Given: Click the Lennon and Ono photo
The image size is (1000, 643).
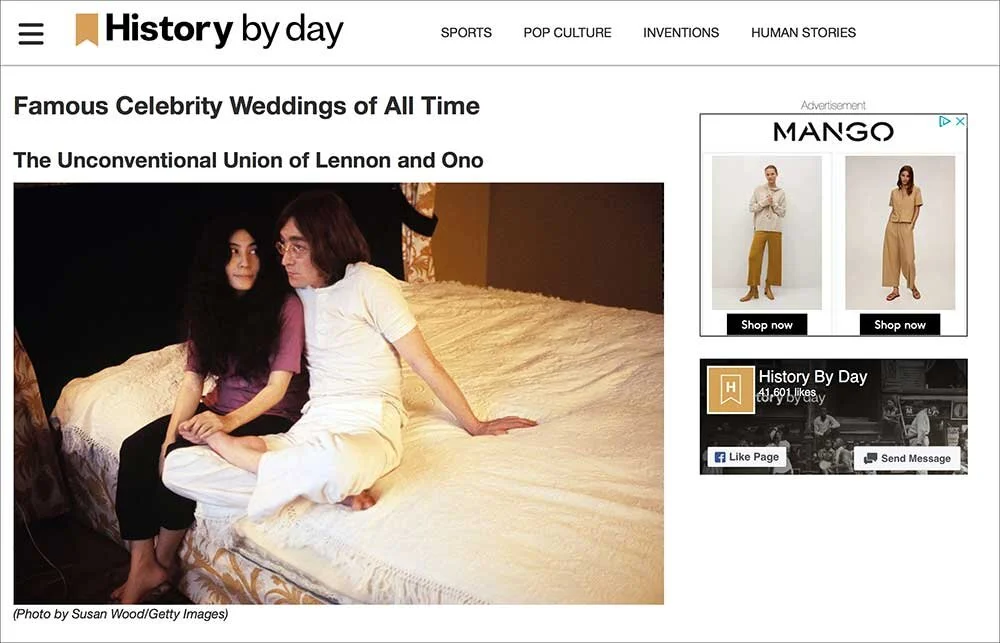Looking at the screenshot, I should (339, 394).
